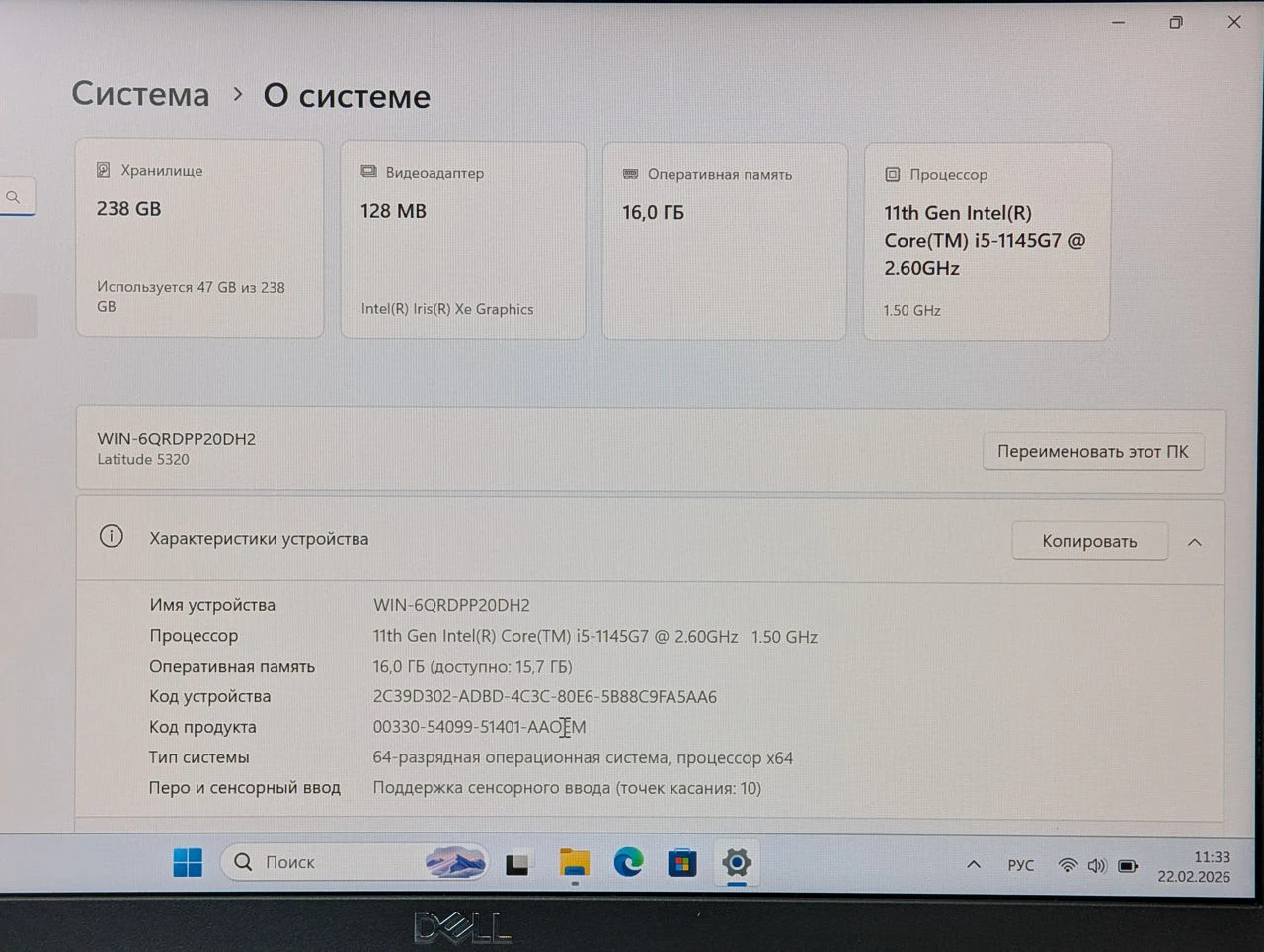Collapse the Характеристики устройства section
1264x952 pixels.
click(1195, 542)
